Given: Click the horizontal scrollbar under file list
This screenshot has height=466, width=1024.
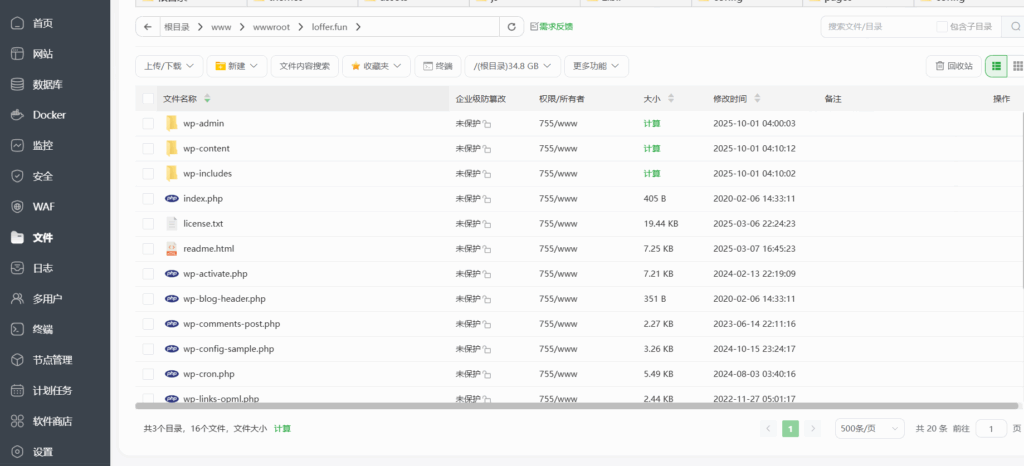Looking at the screenshot, I should tap(570, 406).
